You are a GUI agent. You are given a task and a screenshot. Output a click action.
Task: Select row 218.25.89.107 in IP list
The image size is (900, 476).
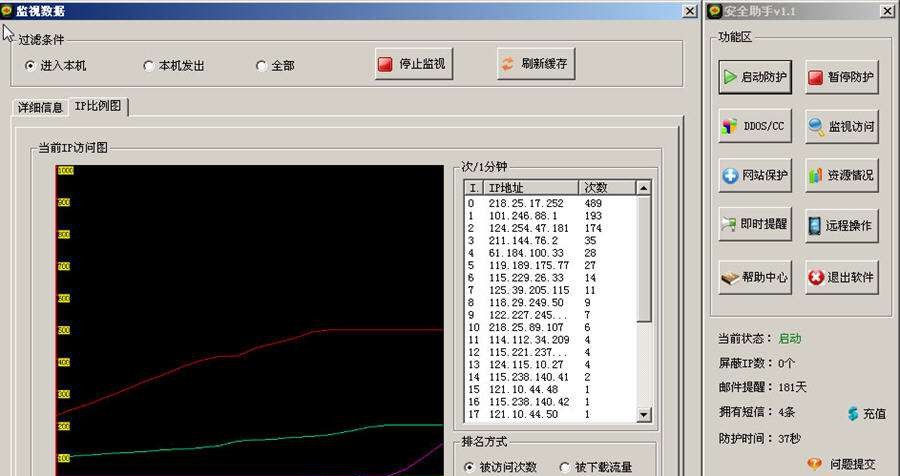(550, 327)
